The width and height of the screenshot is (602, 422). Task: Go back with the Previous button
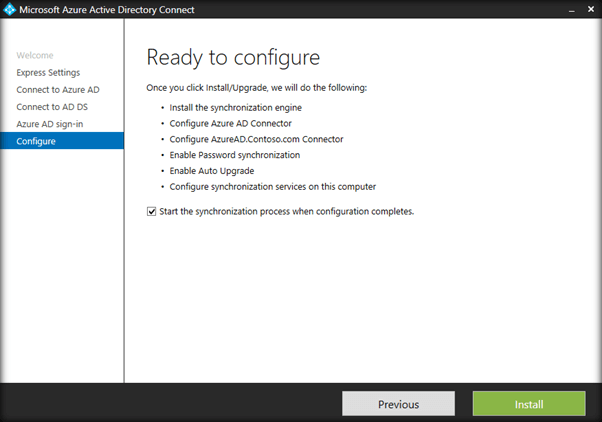tap(398, 404)
